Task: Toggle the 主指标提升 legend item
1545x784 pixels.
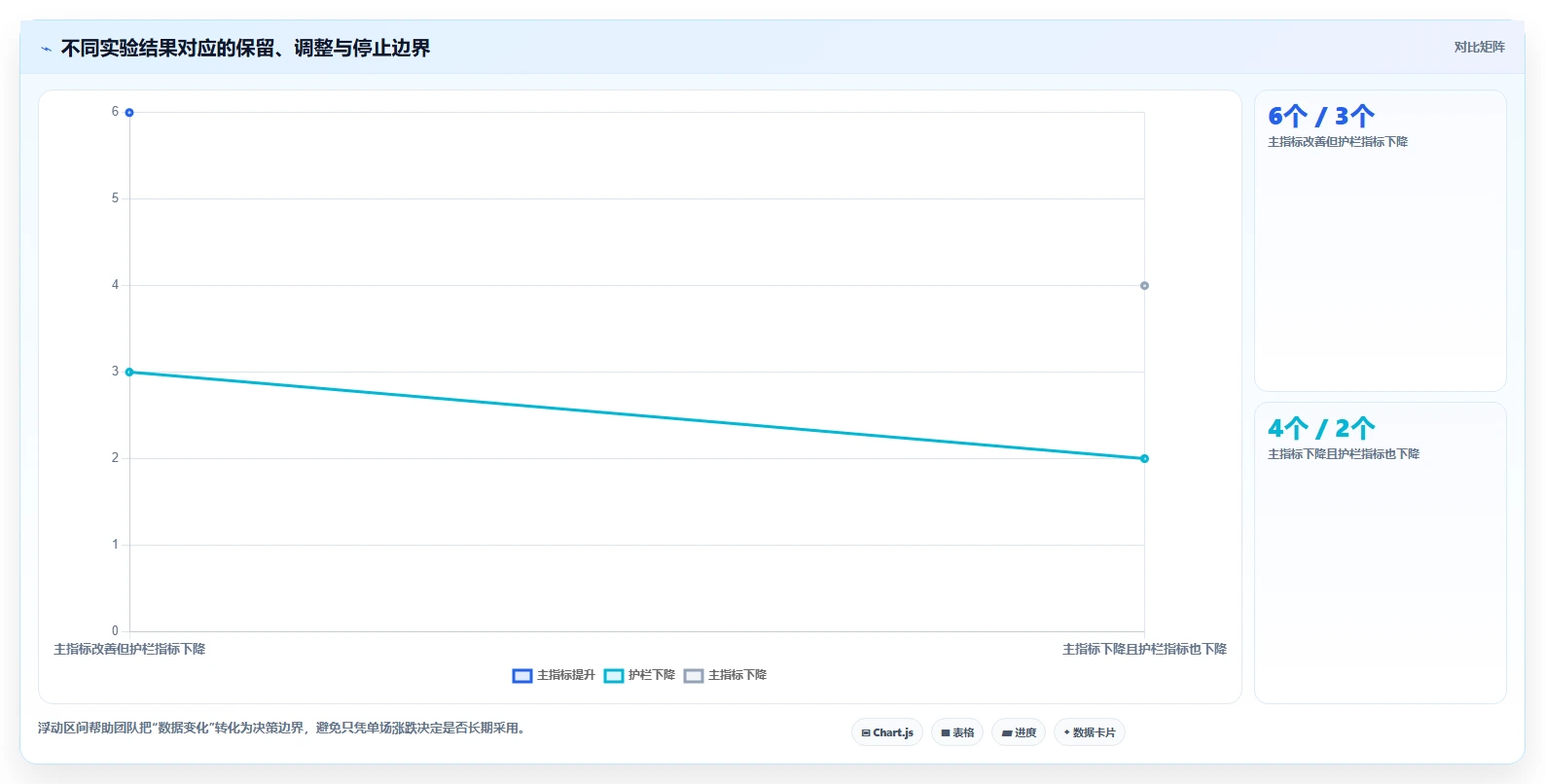Action: click(x=554, y=675)
